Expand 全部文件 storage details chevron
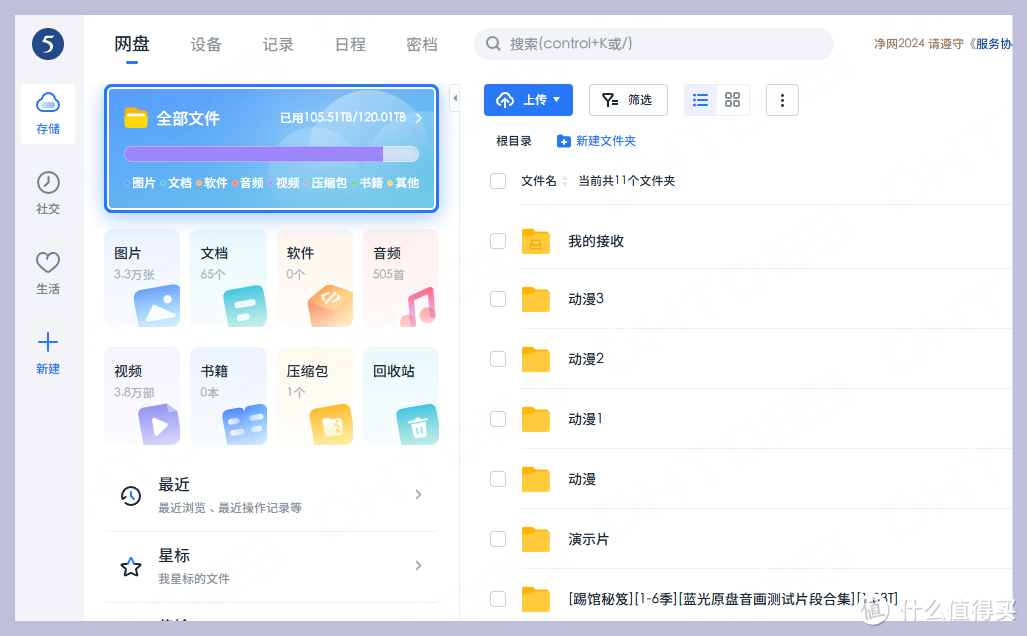The height and width of the screenshot is (636, 1027). pos(420,117)
